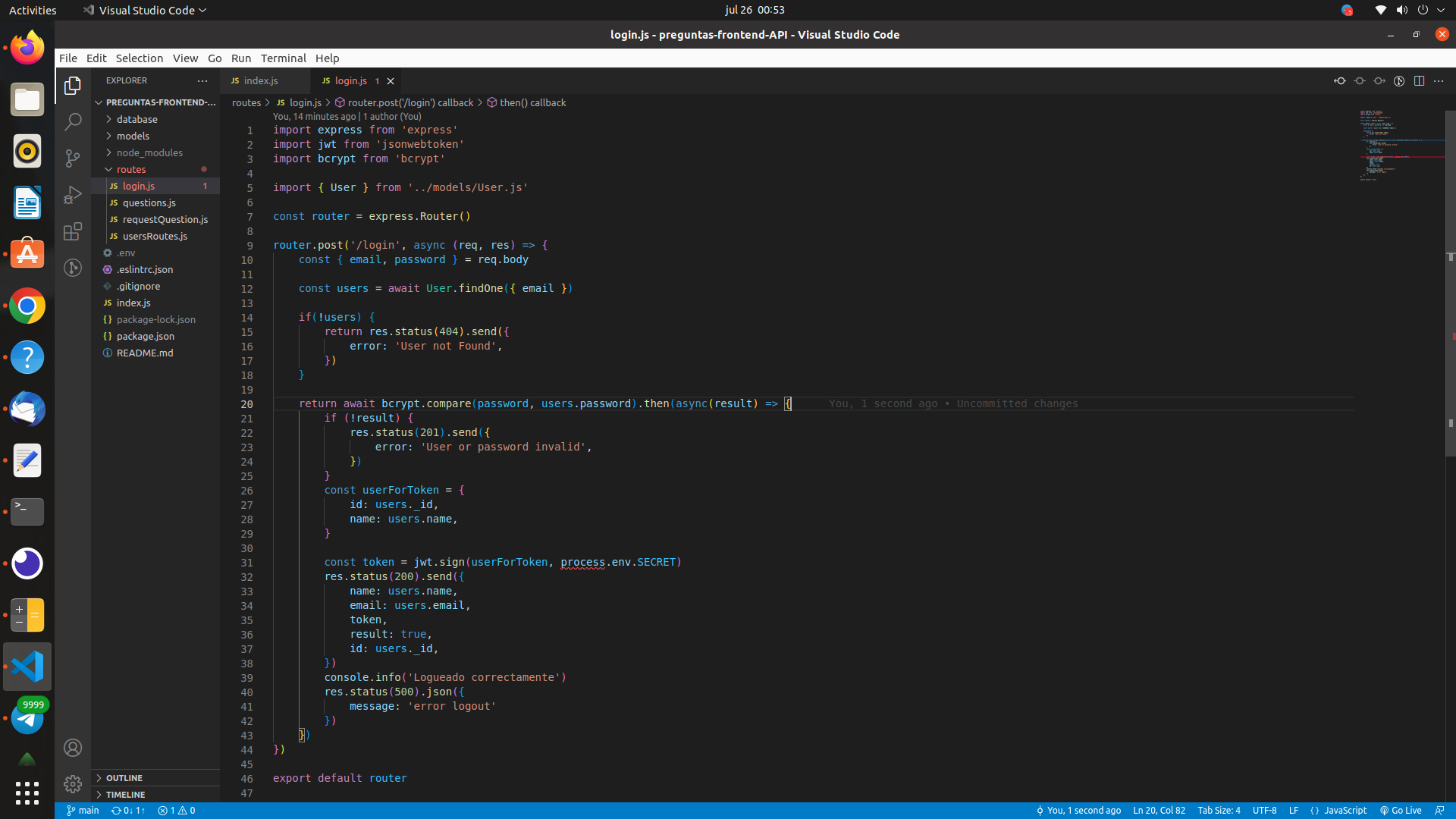Open package.json in the explorer
Image resolution: width=1456 pixels, height=819 pixels.
[155, 336]
